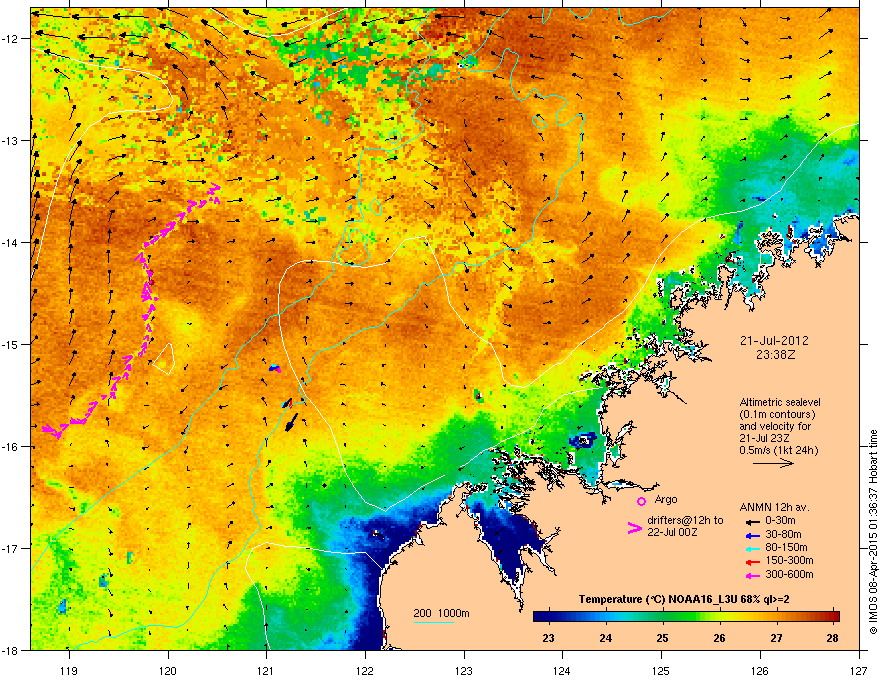Screen dimensions: 880x680
Task: Click the latitude axis label '-14'
Action: point(11,242)
